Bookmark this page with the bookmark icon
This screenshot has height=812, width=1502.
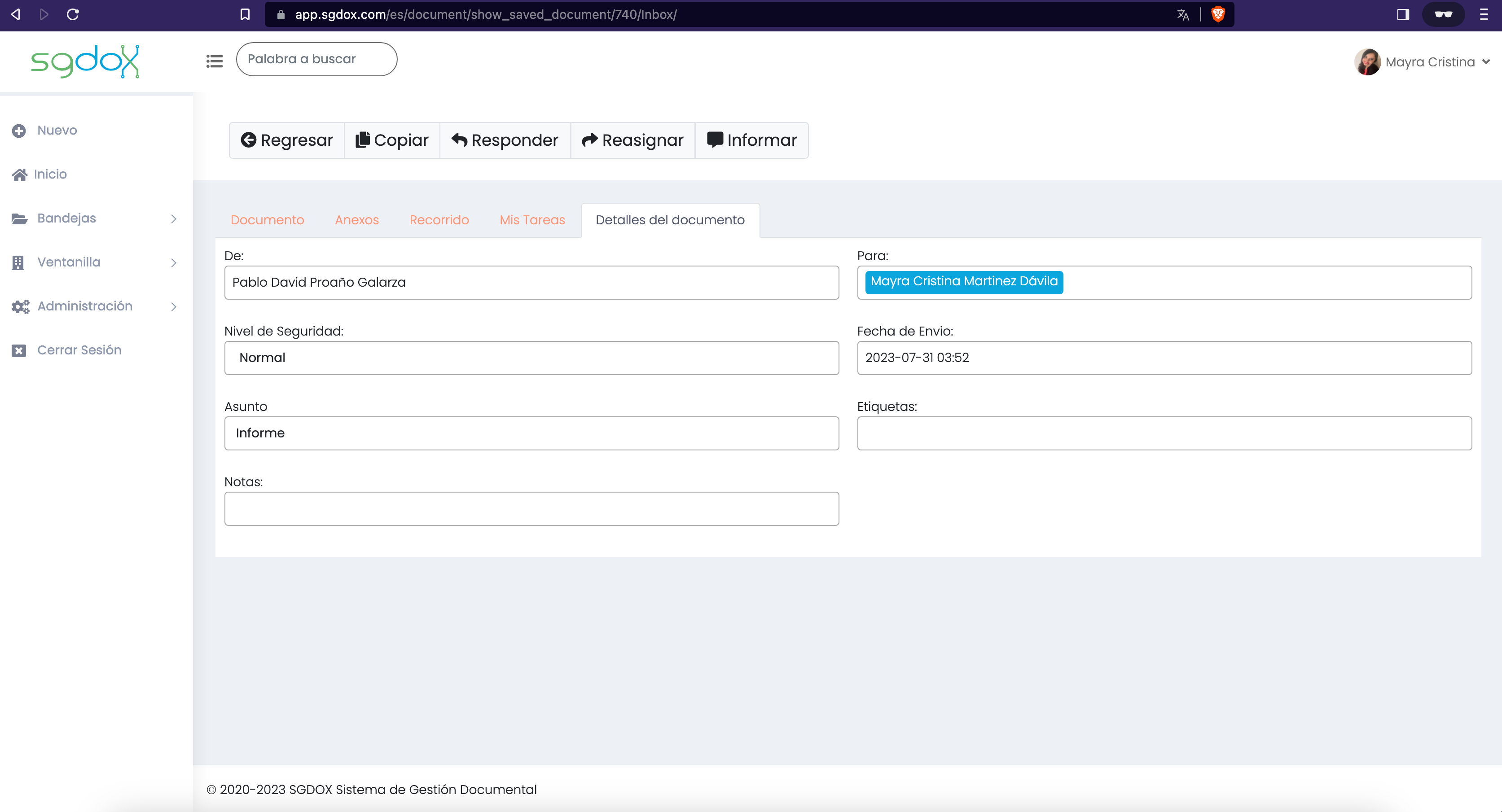point(245,14)
